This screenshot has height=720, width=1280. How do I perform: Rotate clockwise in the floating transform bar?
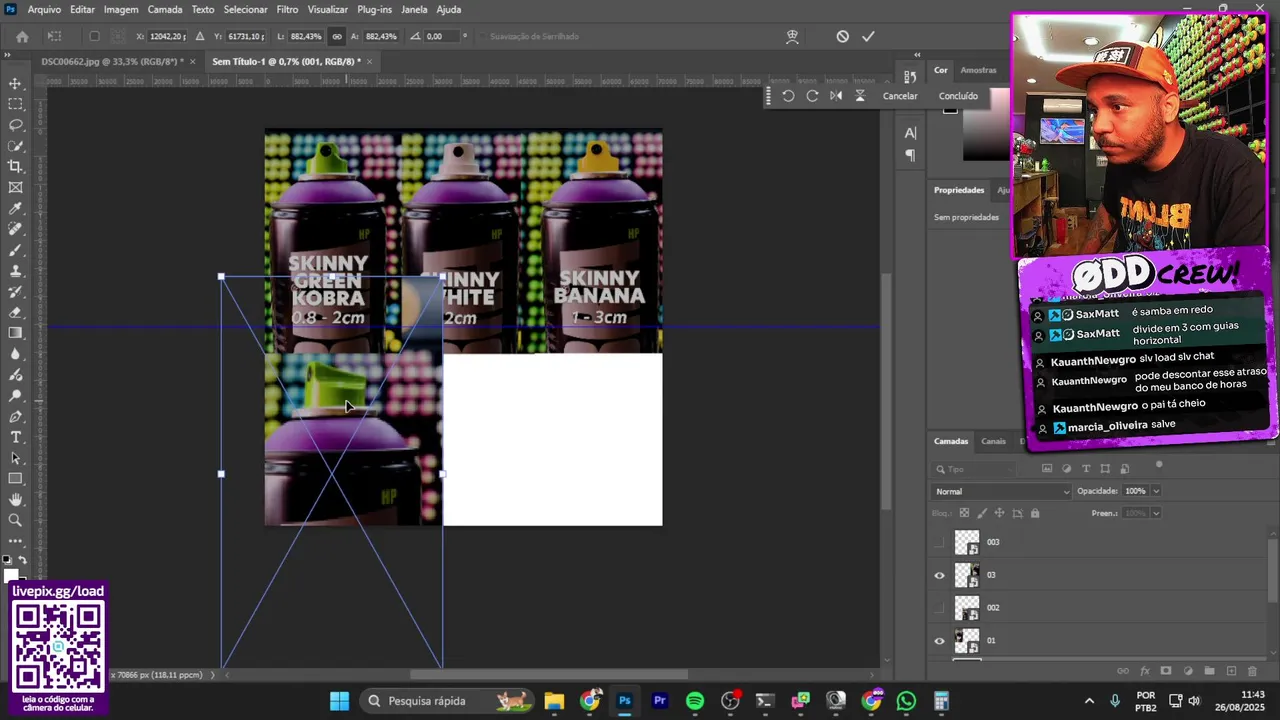coord(812,96)
